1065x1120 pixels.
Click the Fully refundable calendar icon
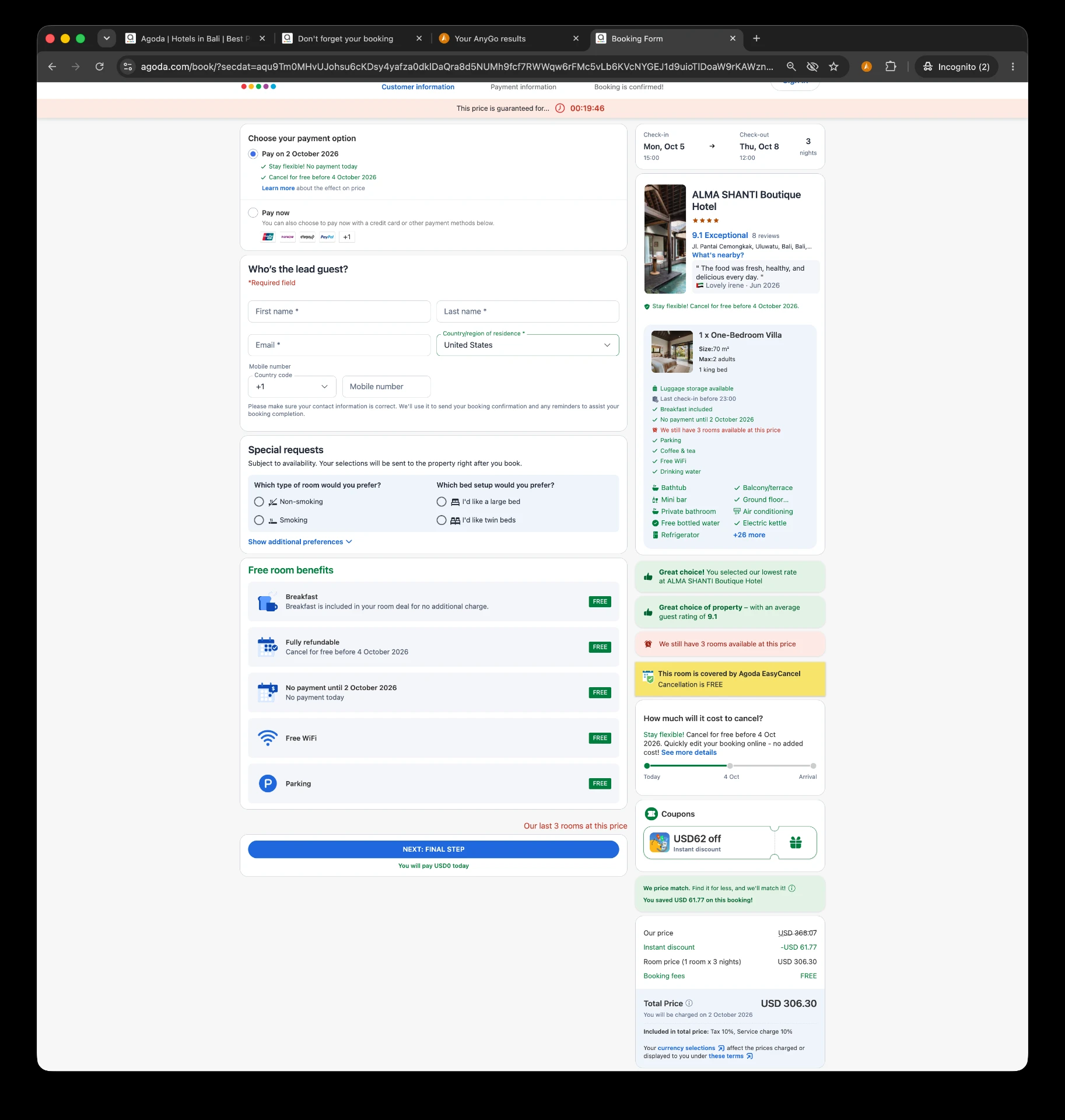pos(268,647)
